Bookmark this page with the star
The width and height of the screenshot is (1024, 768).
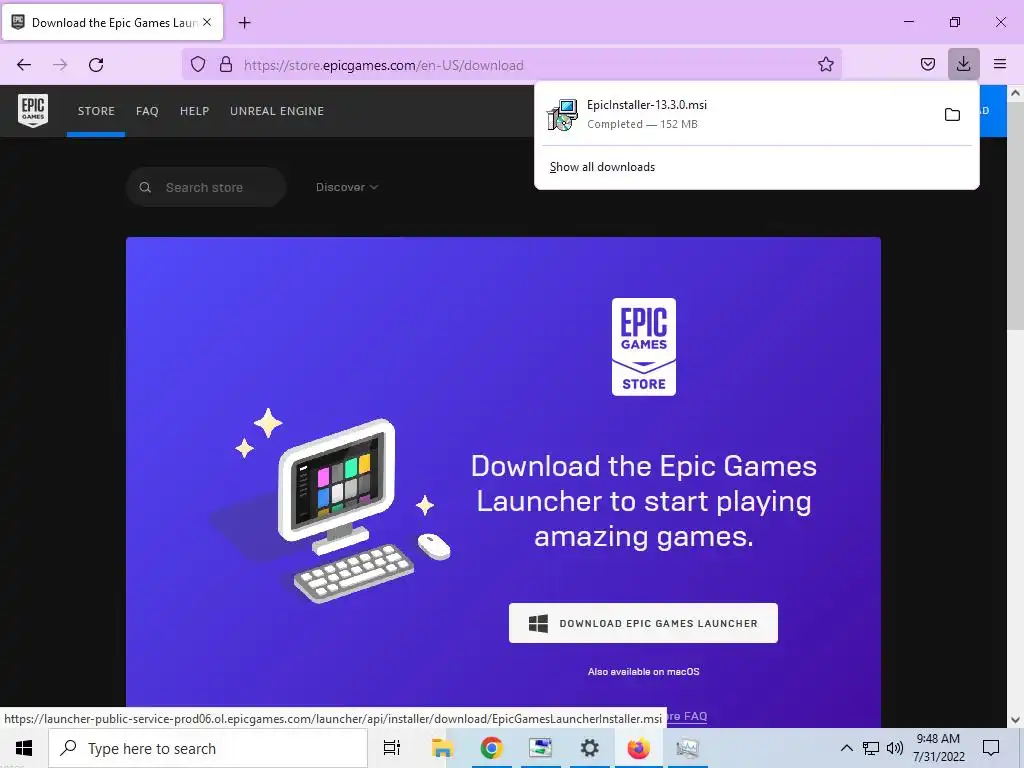click(825, 65)
